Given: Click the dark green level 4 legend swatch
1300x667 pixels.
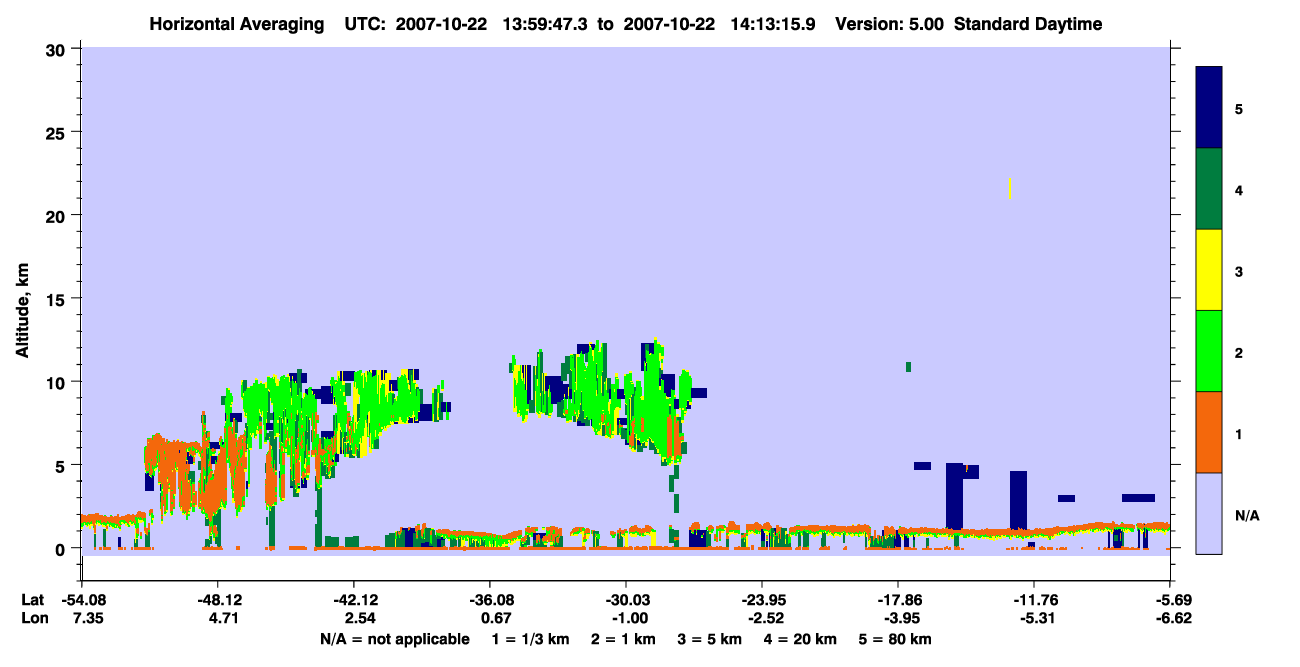Looking at the screenshot, I should 1209,189.
